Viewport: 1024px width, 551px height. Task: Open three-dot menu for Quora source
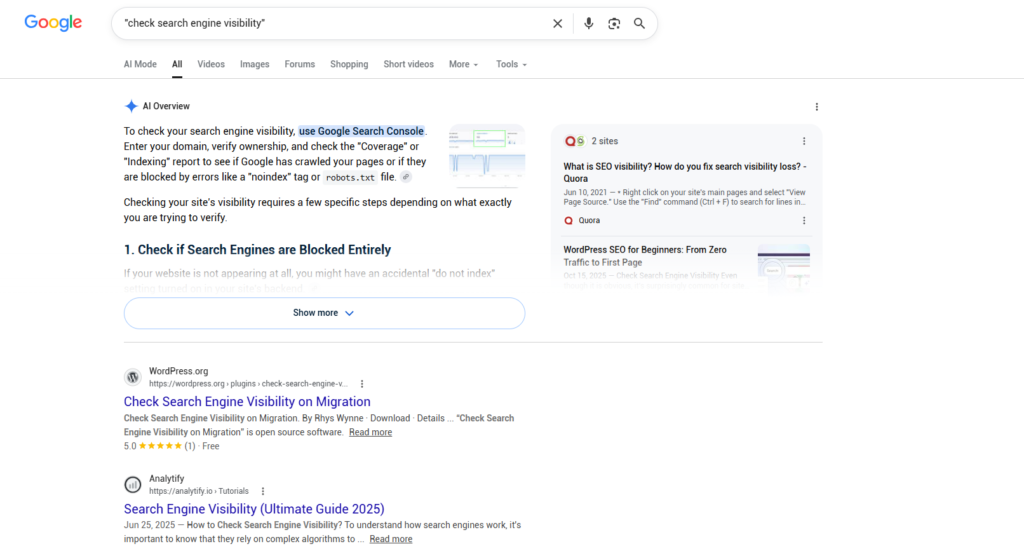coord(804,221)
